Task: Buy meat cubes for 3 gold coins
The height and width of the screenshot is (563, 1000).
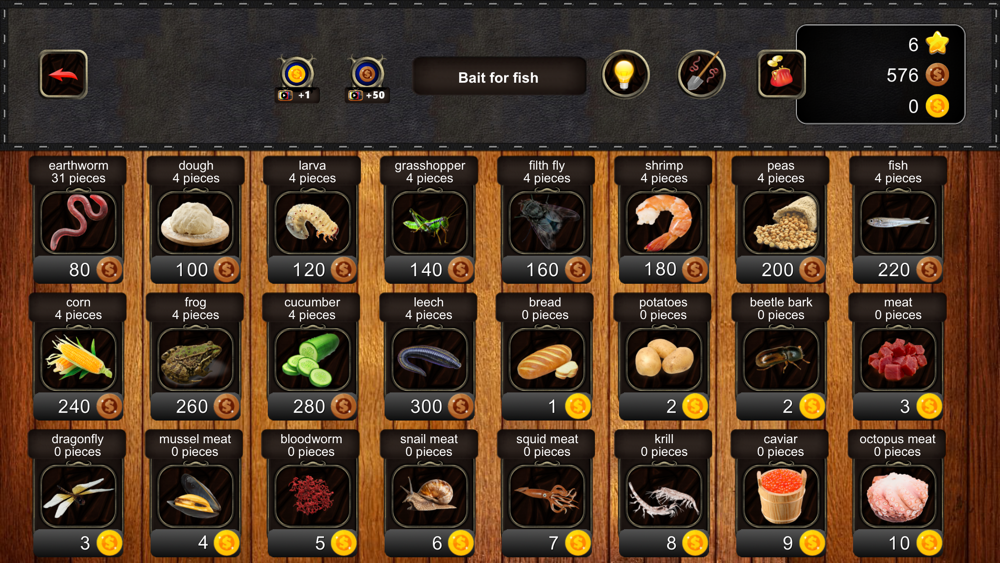Action: [898, 406]
